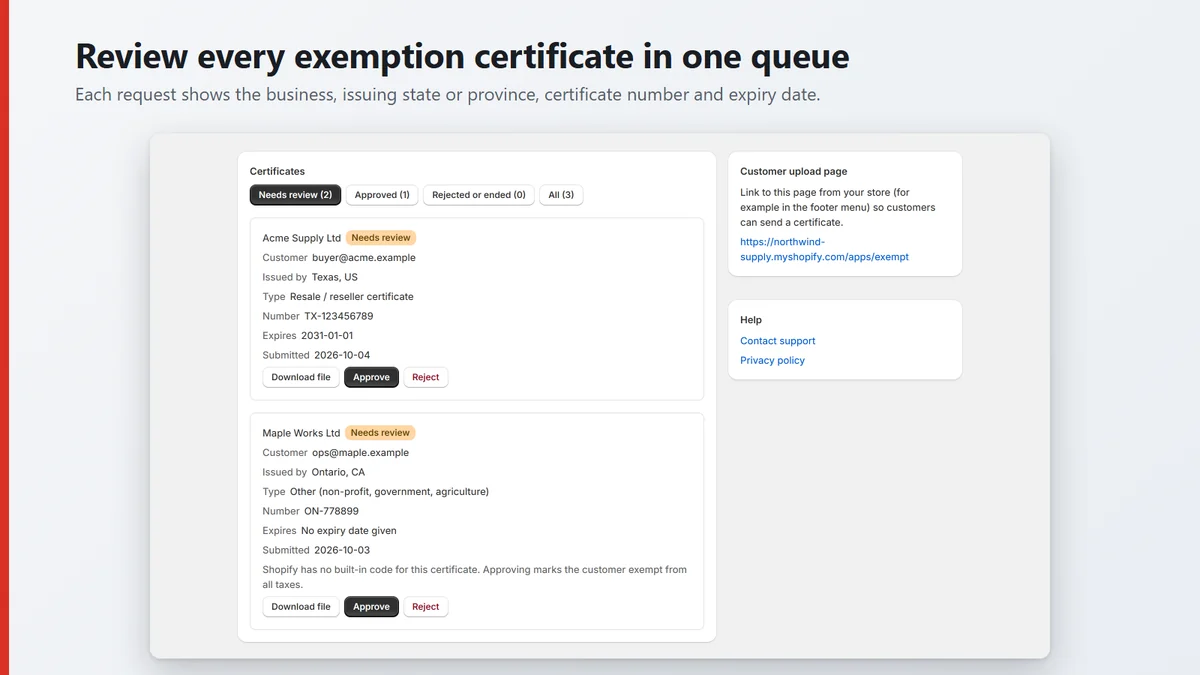Click the Other (non-profit, government, agriculture) type
Screen dimensions: 1200x675
coord(389,492)
